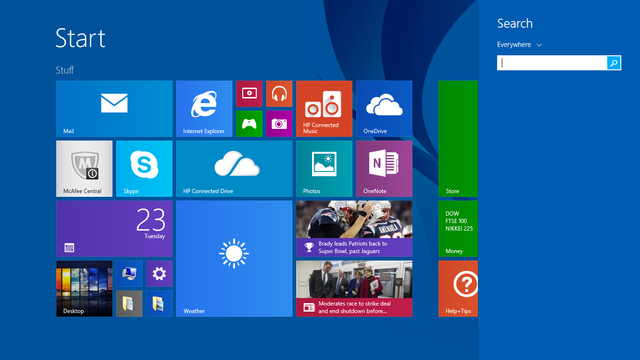This screenshot has width=640, height=360.
Task: Open McAfee Central tile
Action: point(84,169)
